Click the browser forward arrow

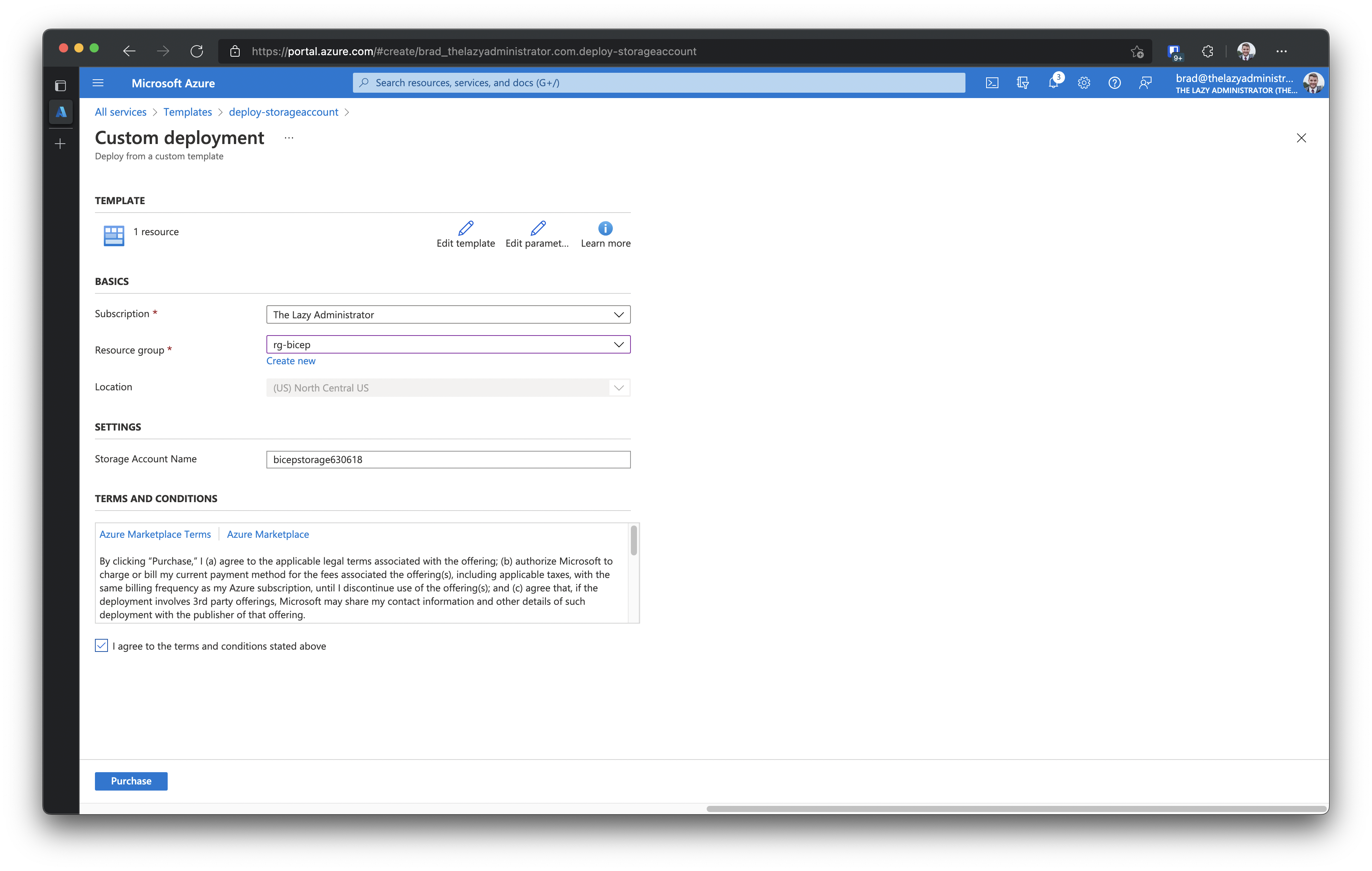click(163, 51)
